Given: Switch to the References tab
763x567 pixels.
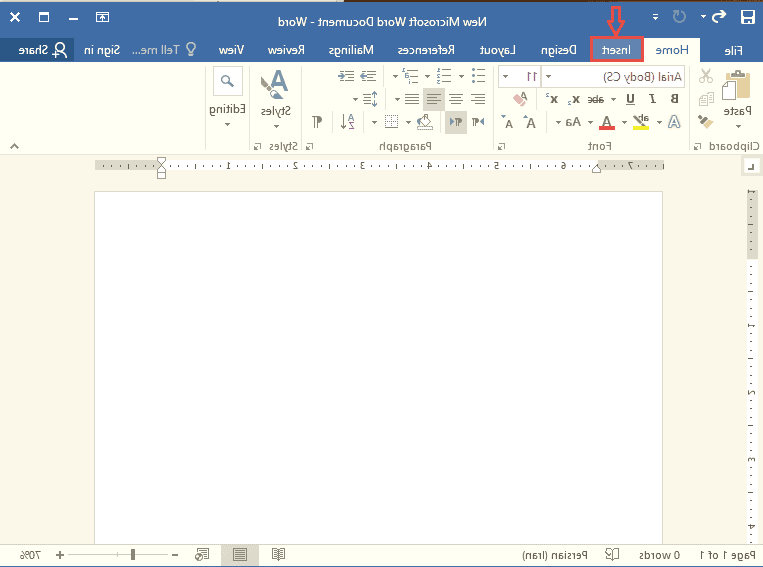Looking at the screenshot, I should coord(426,50).
